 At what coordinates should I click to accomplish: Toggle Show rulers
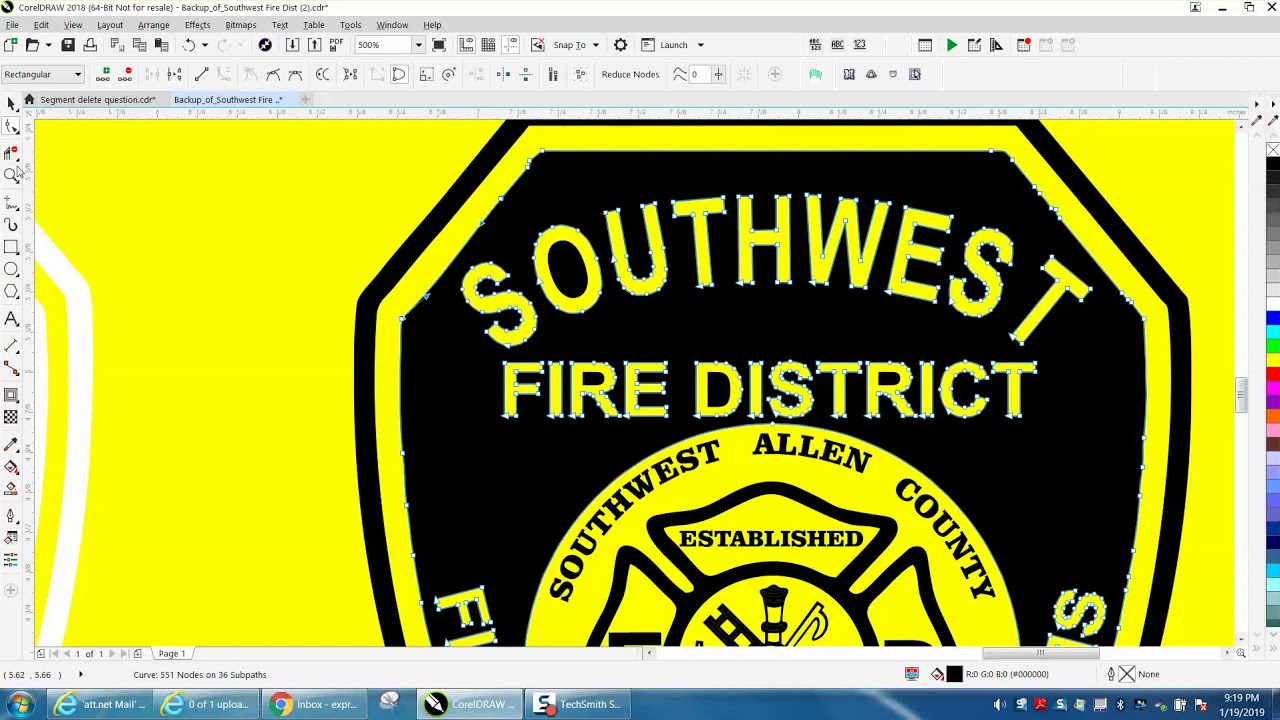[x=466, y=45]
